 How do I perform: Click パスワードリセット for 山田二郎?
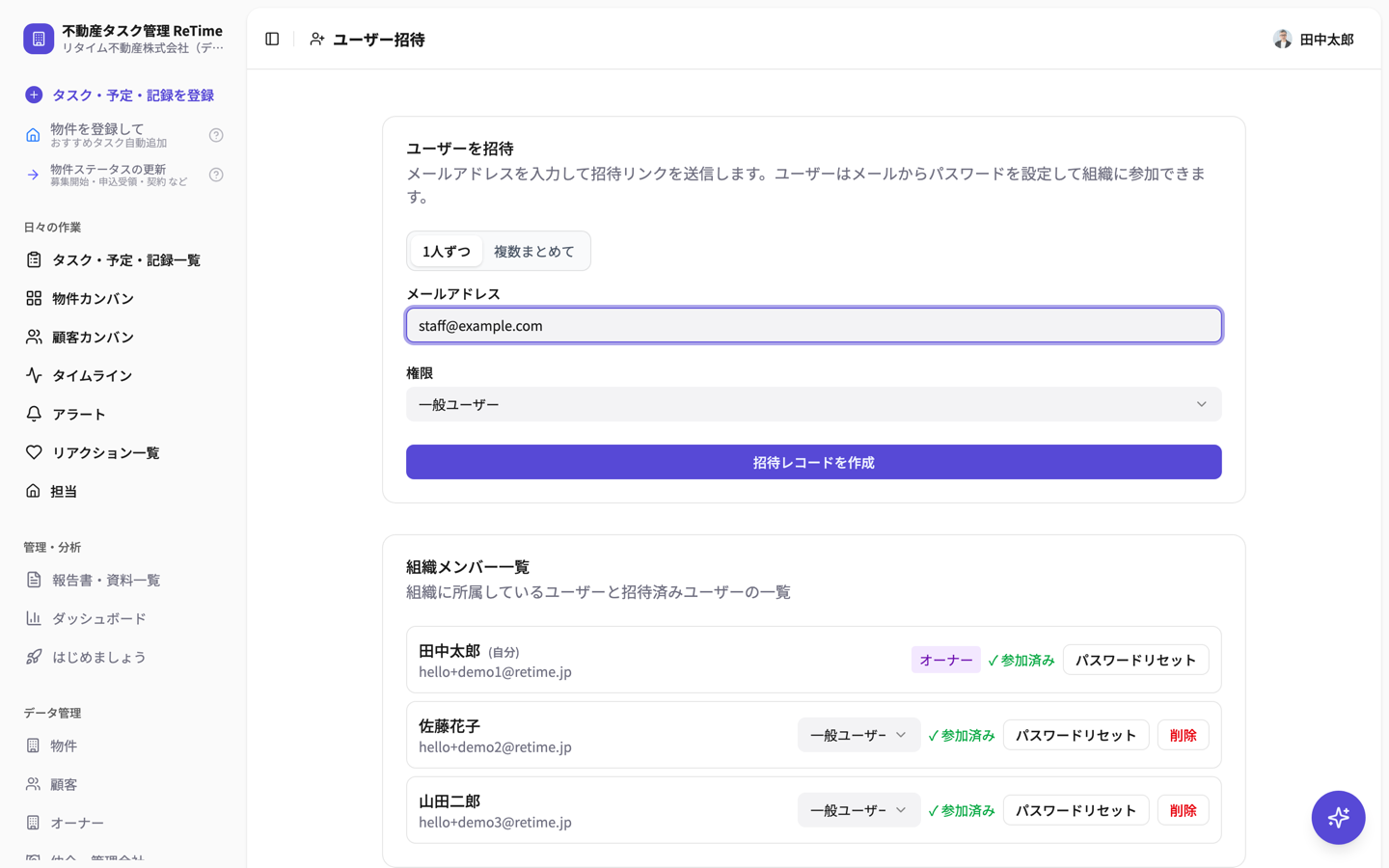(x=1076, y=810)
